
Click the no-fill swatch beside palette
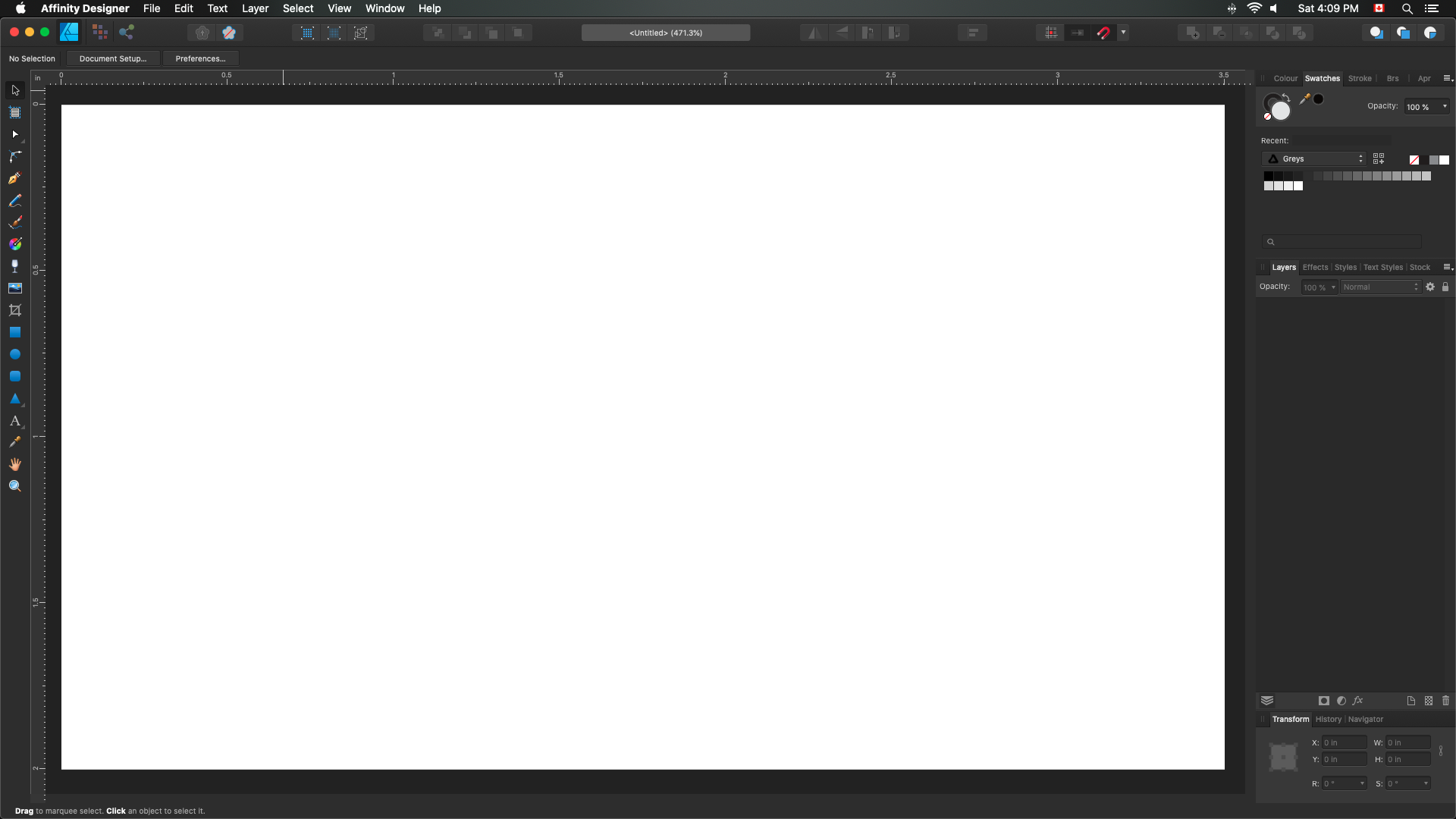click(1414, 159)
